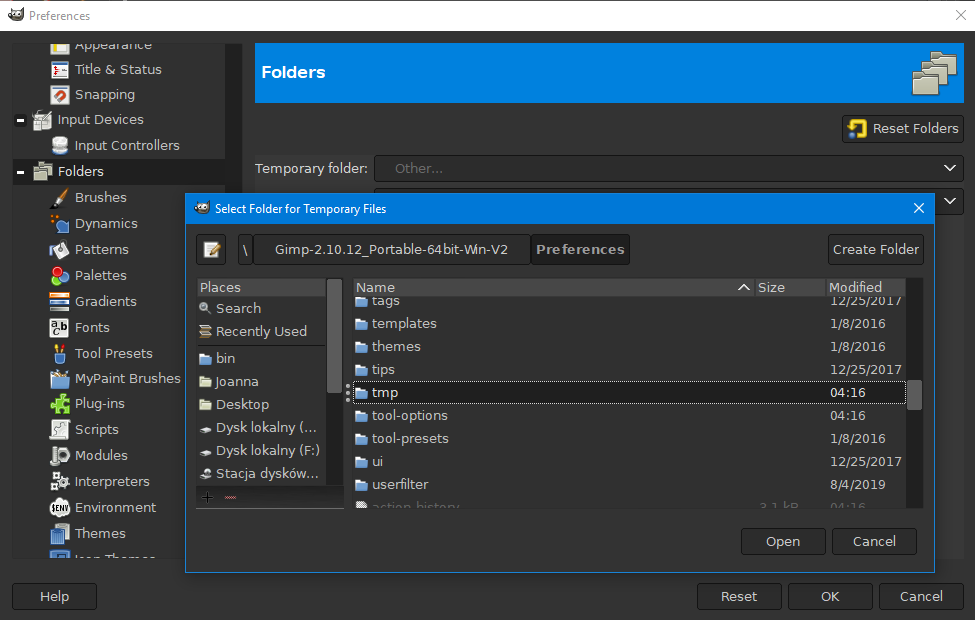
Task: Click the Preferences path segment
Action: click(580, 250)
